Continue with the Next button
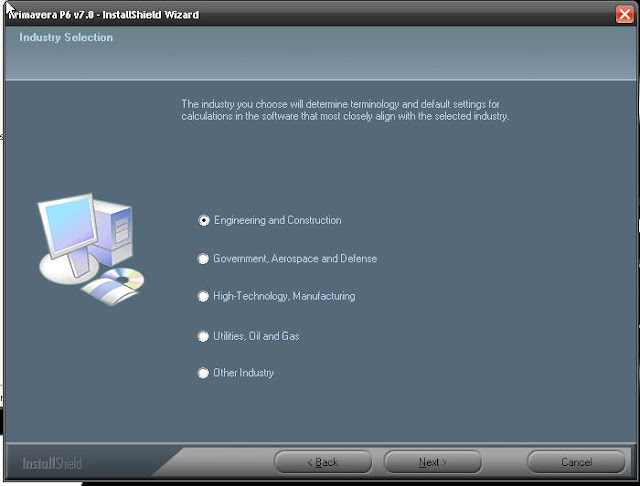 coord(433,462)
